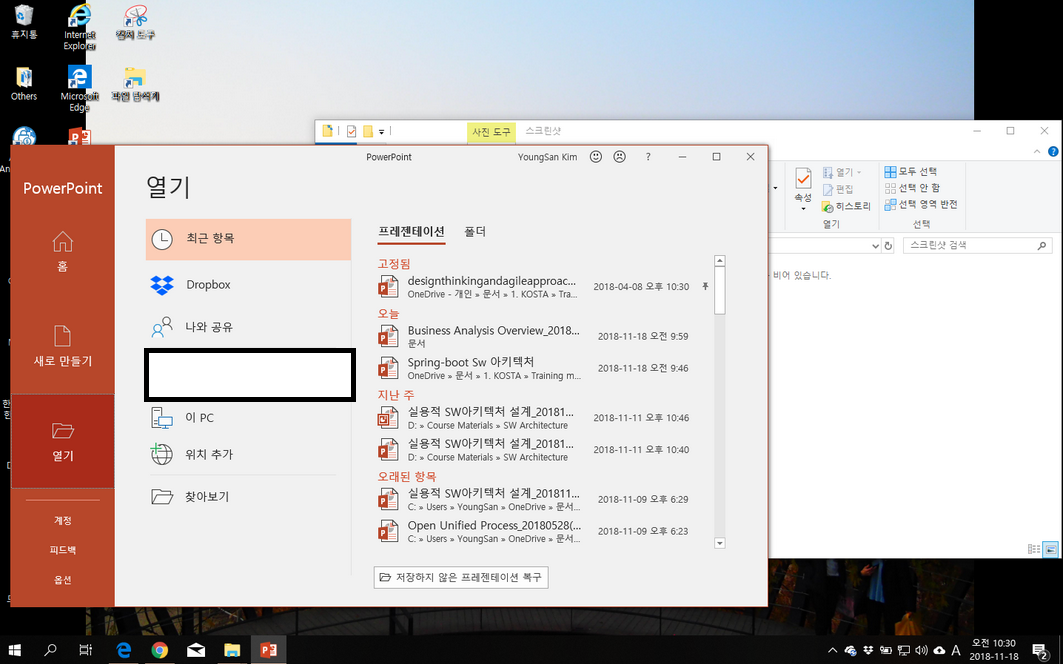Open File Explorer help icon
The height and width of the screenshot is (664, 1063).
[x=1054, y=151]
